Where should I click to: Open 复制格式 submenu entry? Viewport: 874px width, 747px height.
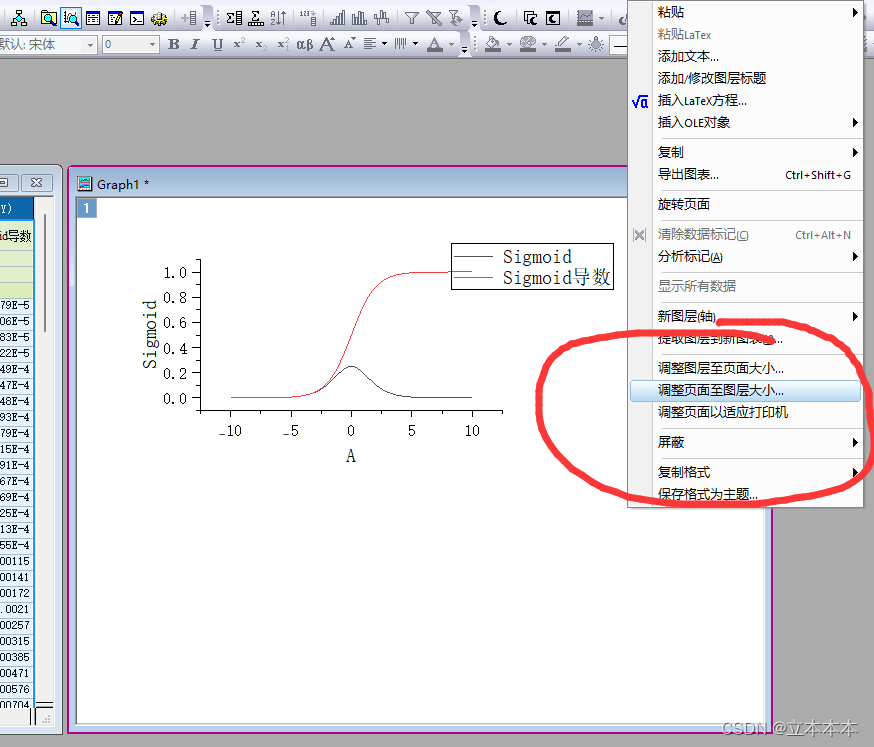point(746,472)
